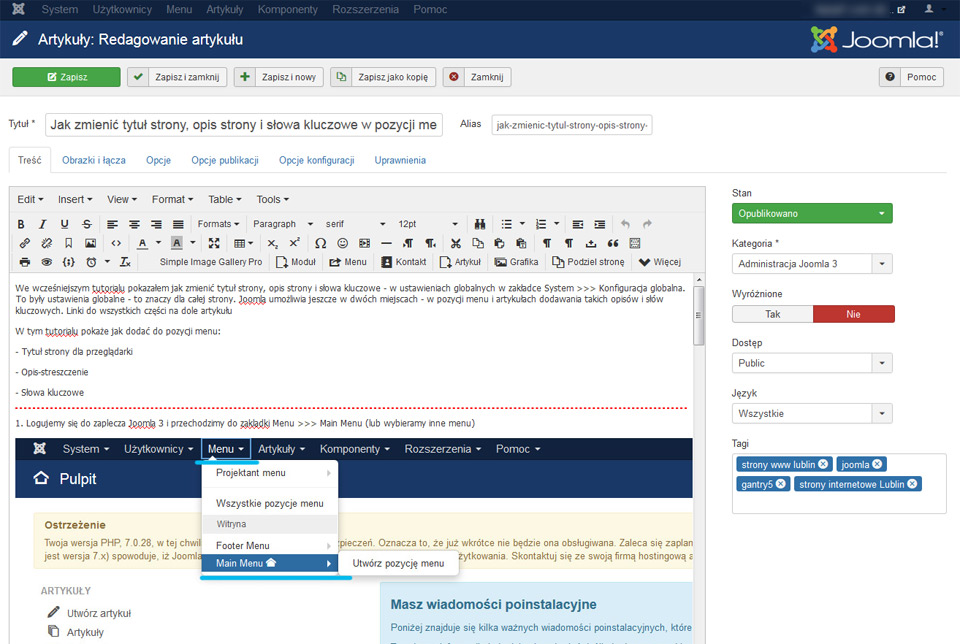Image resolution: width=960 pixels, height=644 pixels.
Task: Expand the bullet list style arrow
Action: [x=522, y=224]
